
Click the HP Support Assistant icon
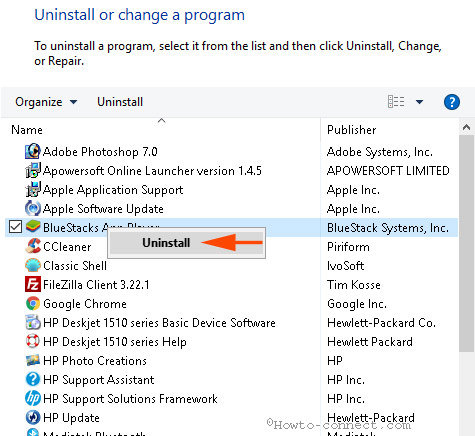pos(33,379)
